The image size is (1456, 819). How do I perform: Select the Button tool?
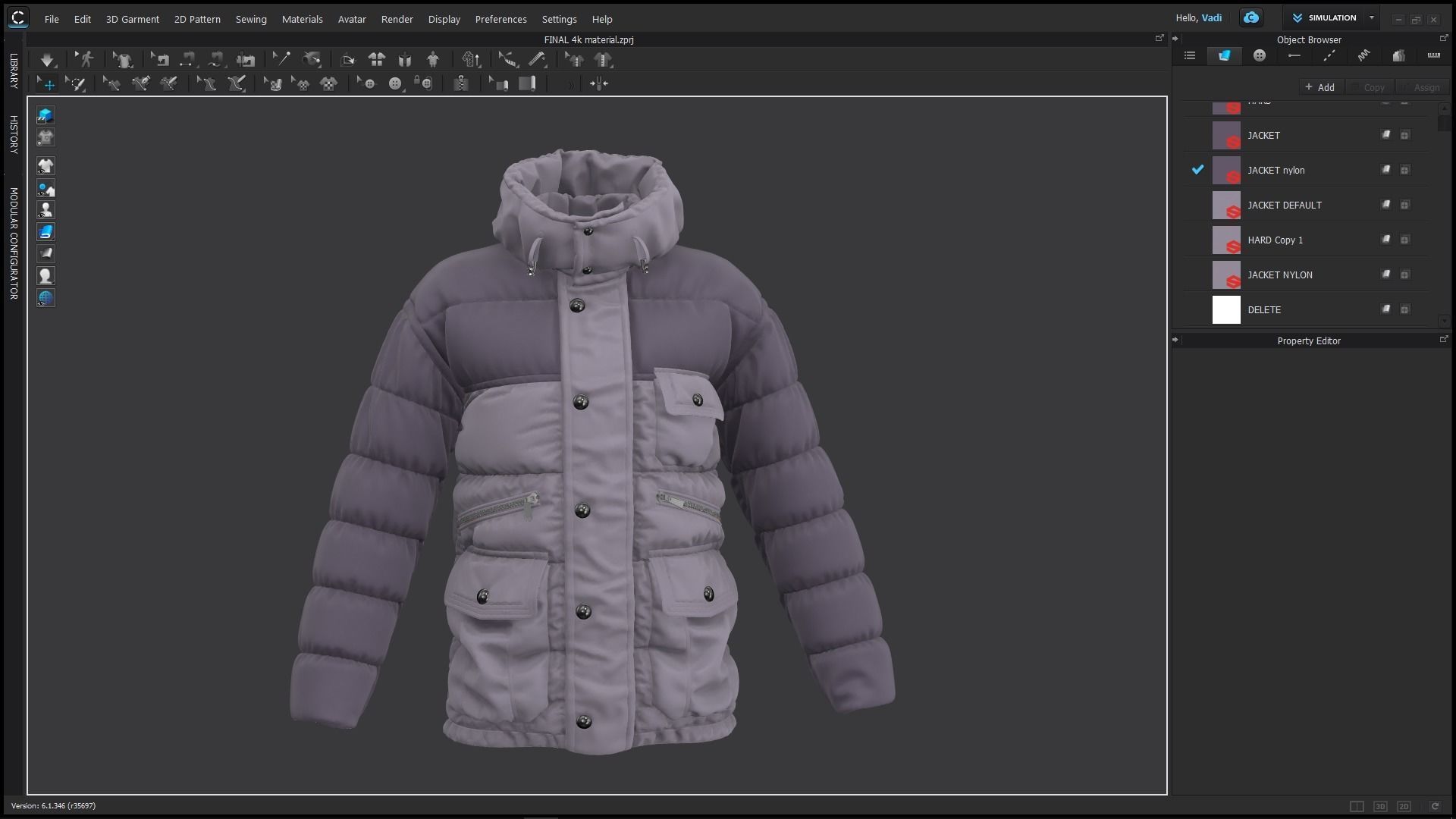coord(395,84)
